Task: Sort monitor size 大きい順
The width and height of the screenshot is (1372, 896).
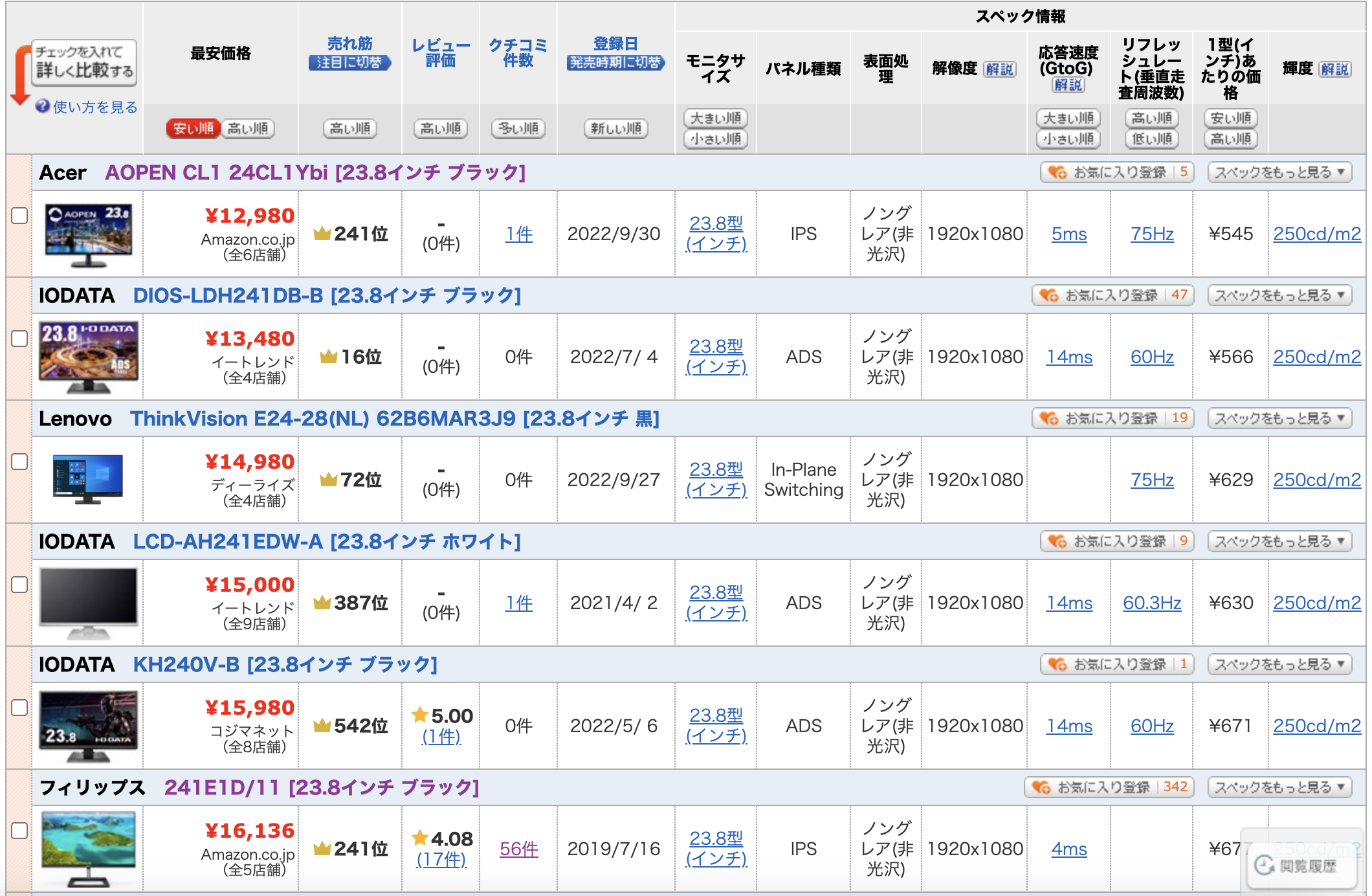Action: 716,118
